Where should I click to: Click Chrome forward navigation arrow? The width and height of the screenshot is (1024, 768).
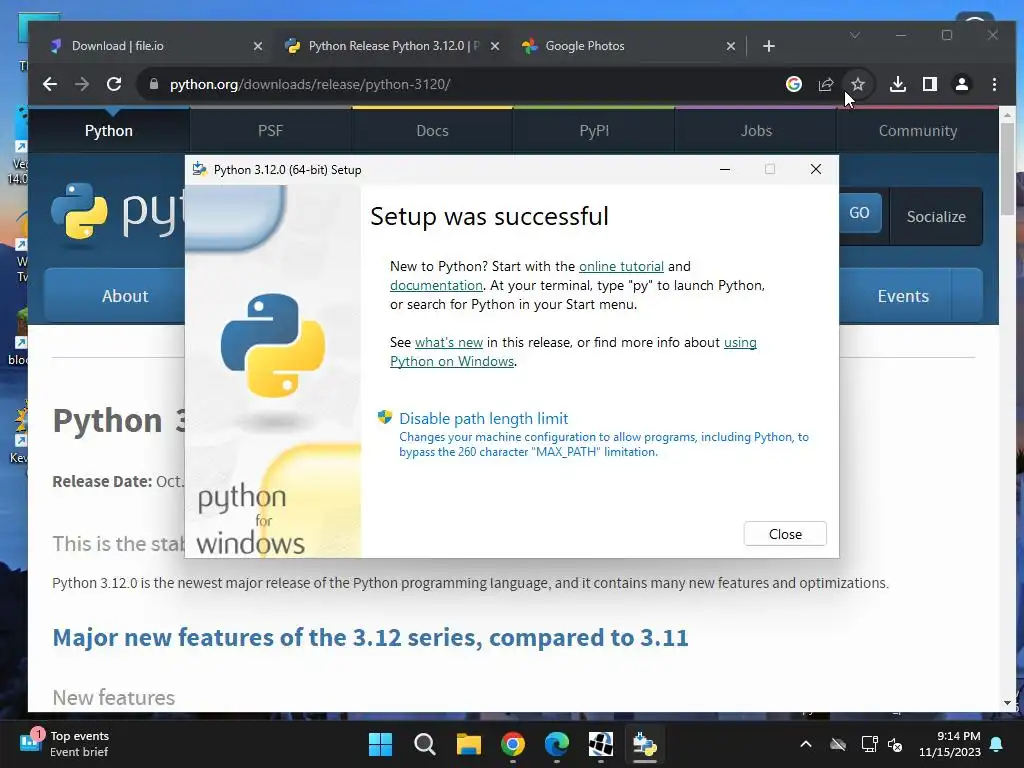coord(82,84)
